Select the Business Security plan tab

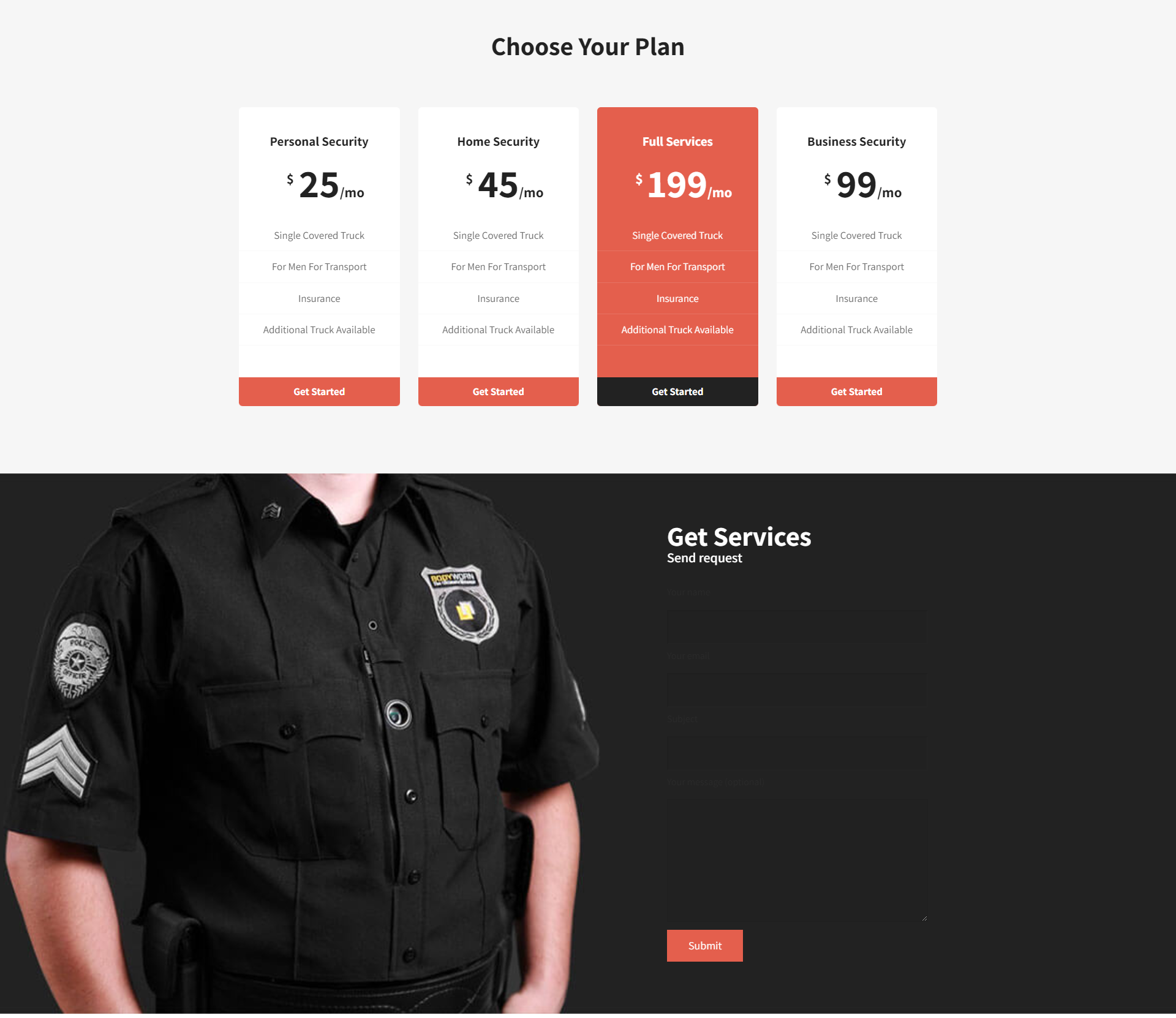click(x=856, y=141)
